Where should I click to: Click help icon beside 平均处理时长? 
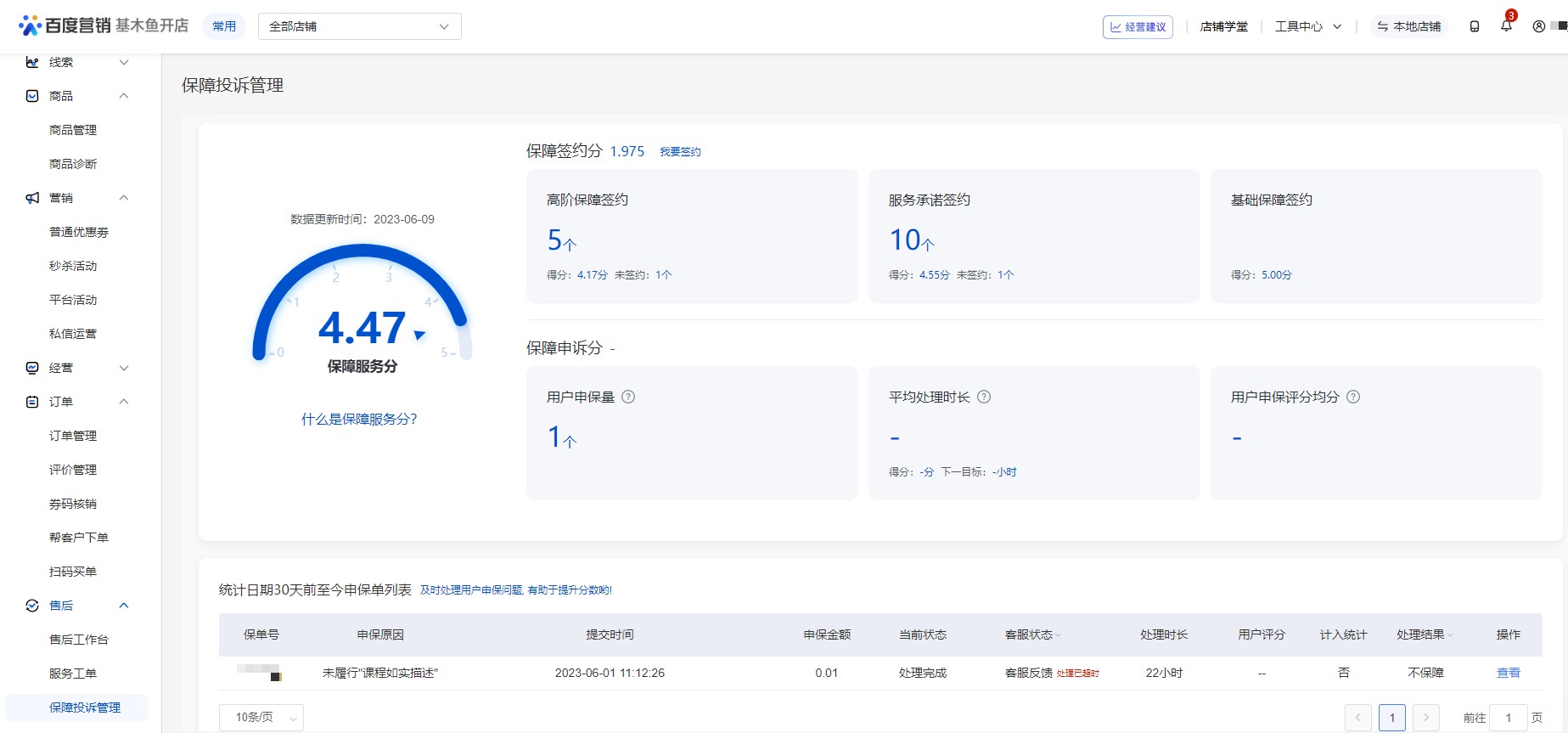coord(984,397)
